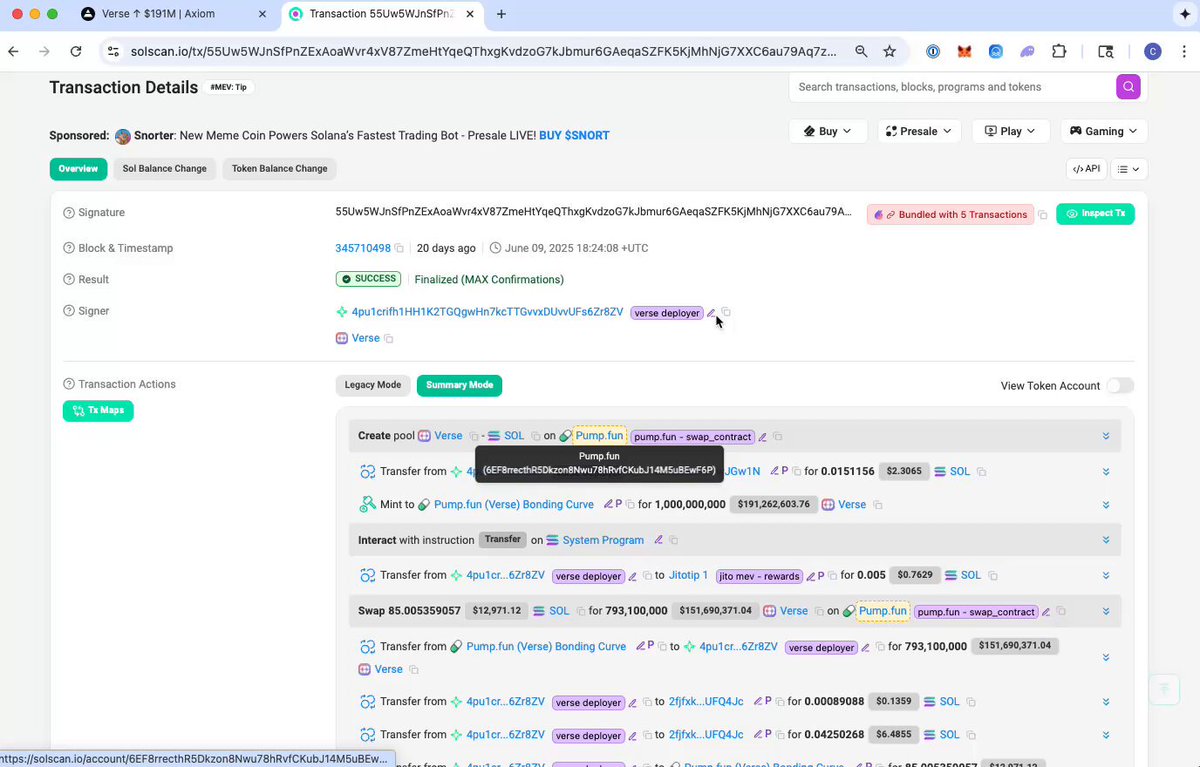Select the Overview tab
The image size is (1200, 767).
78,169
